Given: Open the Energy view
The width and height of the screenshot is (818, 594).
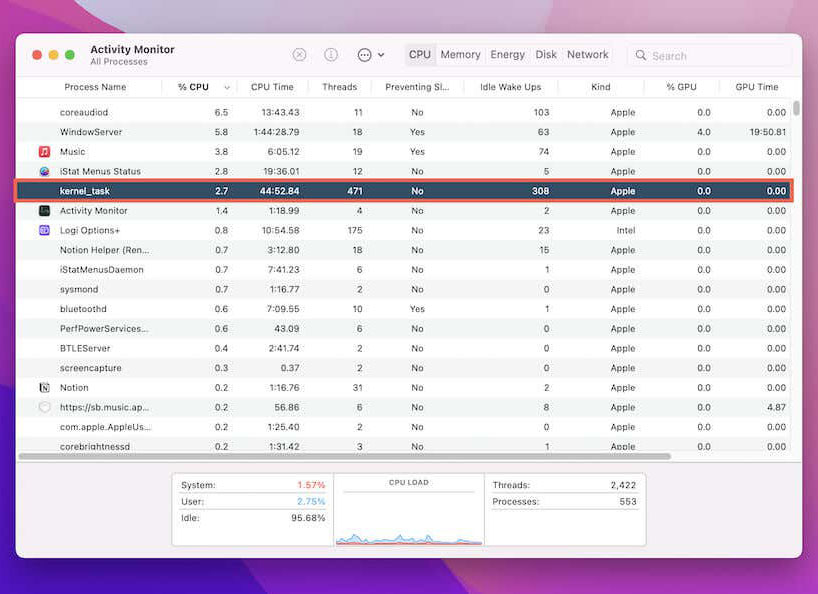Looking at the screenshot, I should click(x=507, y=54).
